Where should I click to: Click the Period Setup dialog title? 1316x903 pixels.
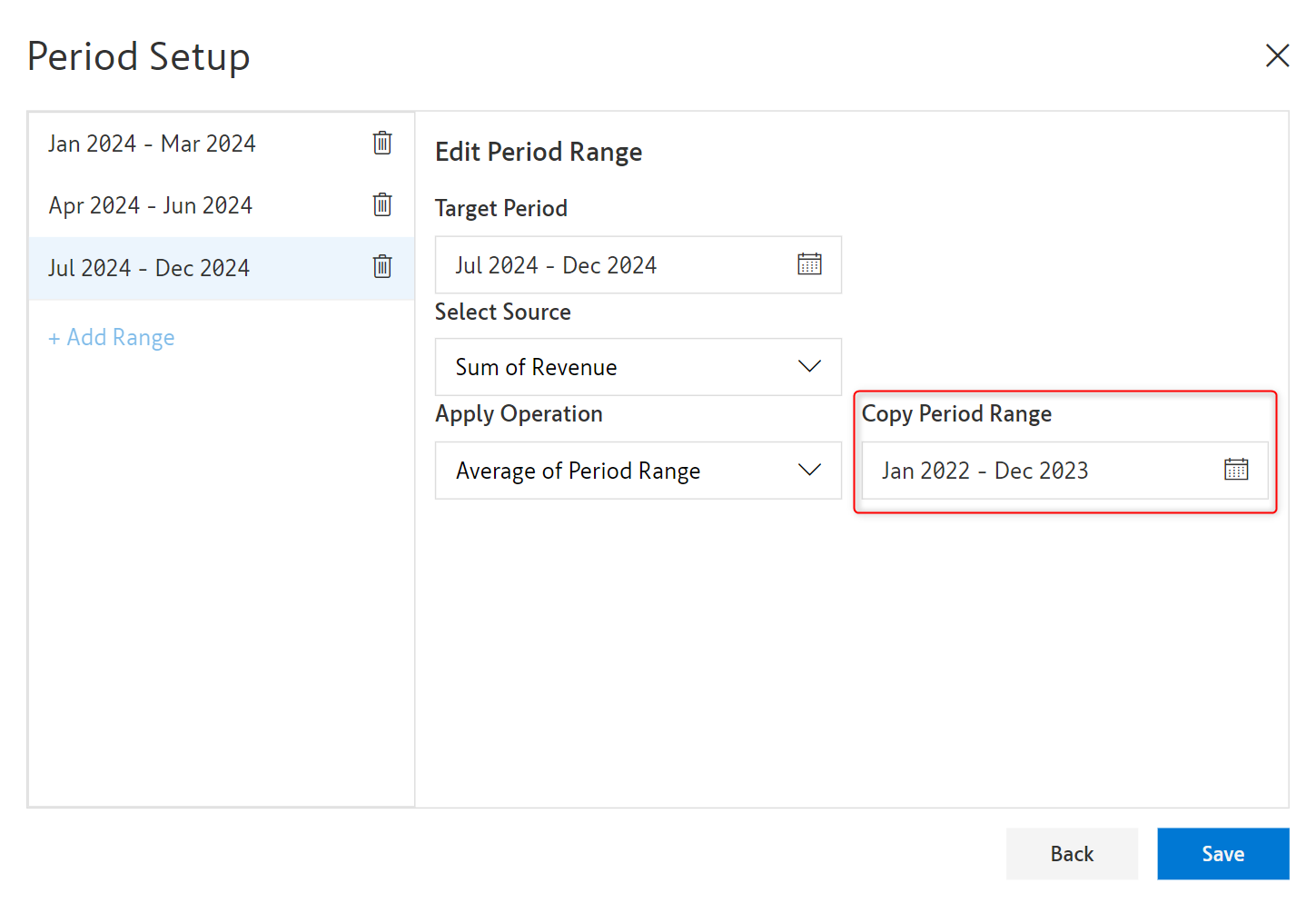pos(139,56)
